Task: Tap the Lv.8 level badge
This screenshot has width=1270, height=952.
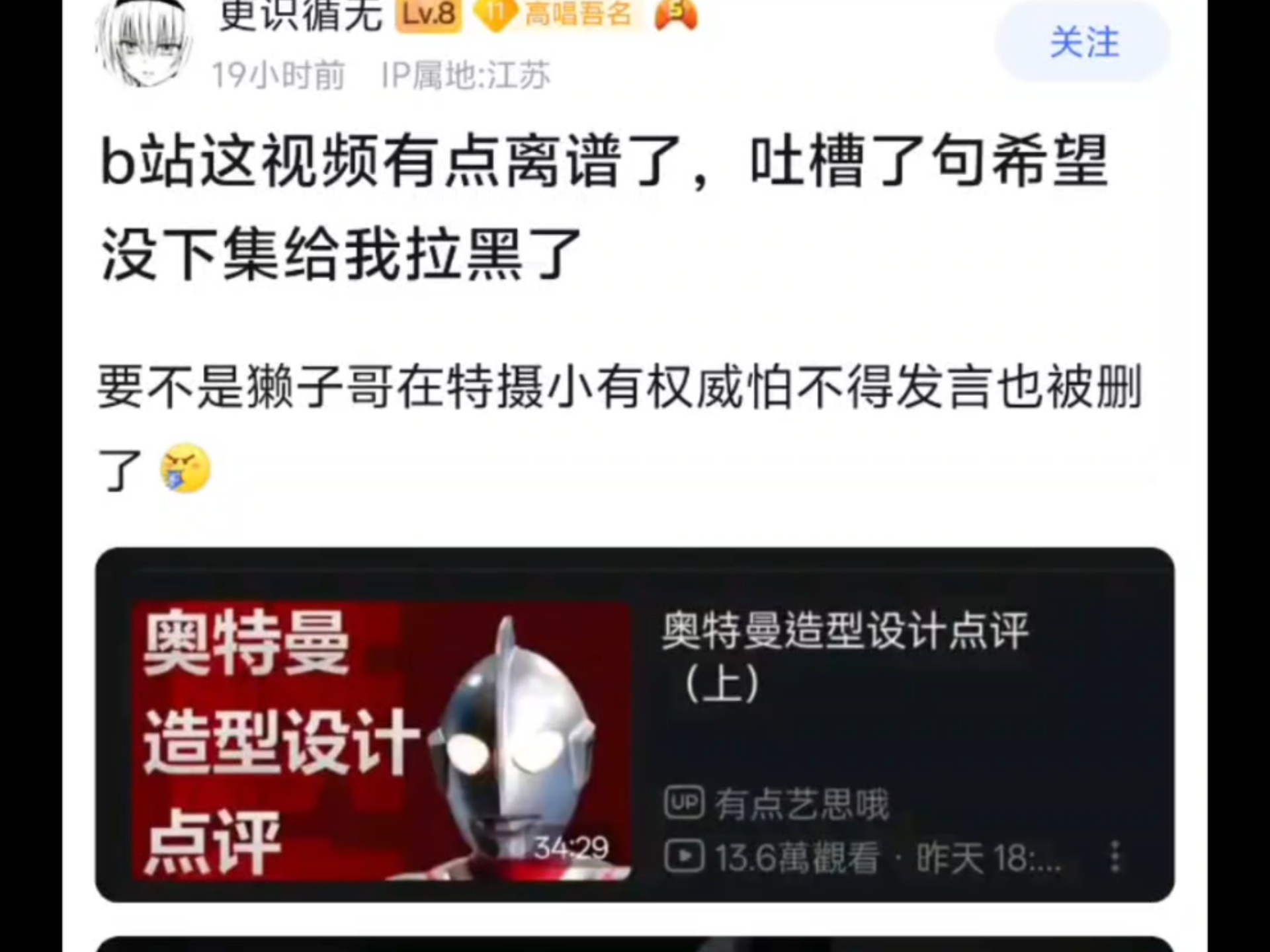Action: click(x=429, y=15)
